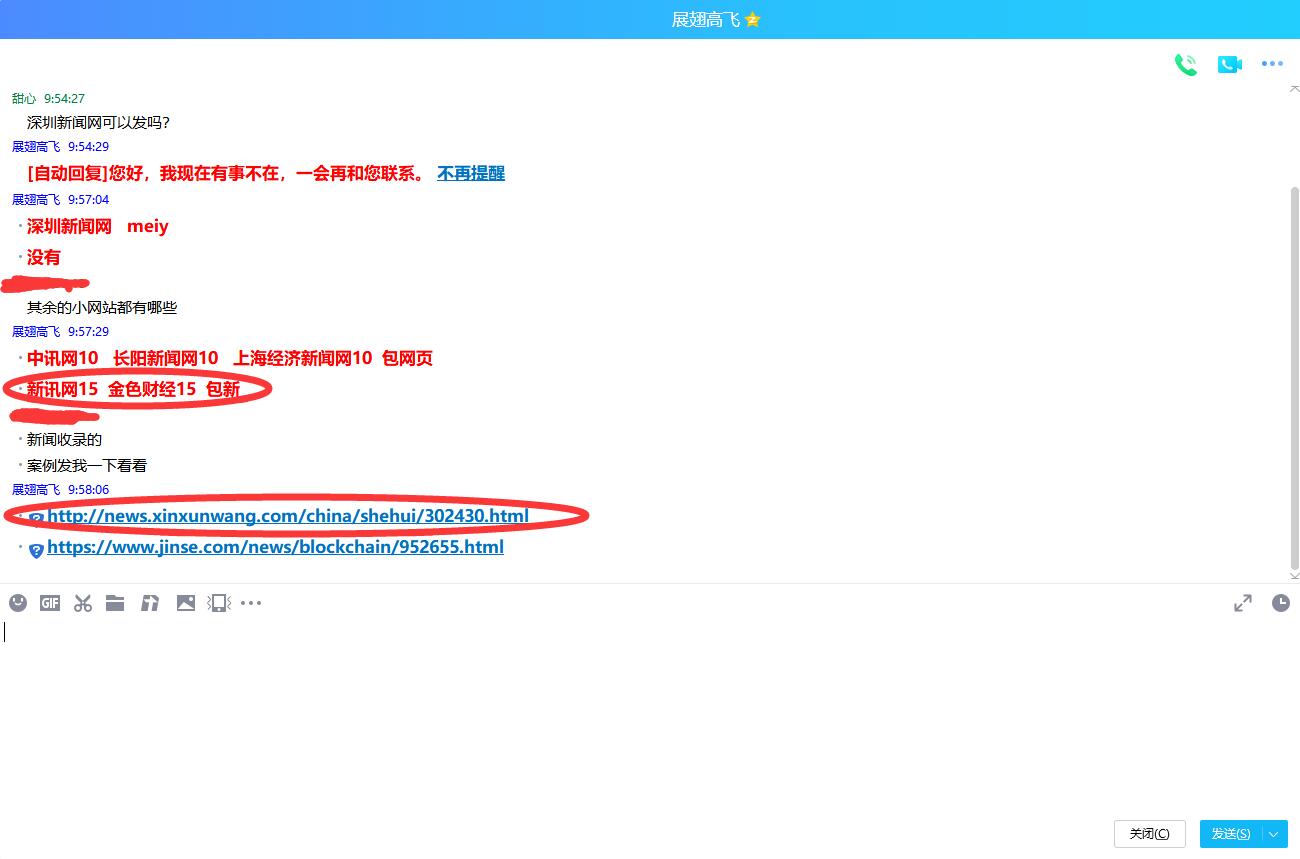The image size is (1300, 859).
Task: Open the folder icon to send a file
Action: click(x=115, y=602)
